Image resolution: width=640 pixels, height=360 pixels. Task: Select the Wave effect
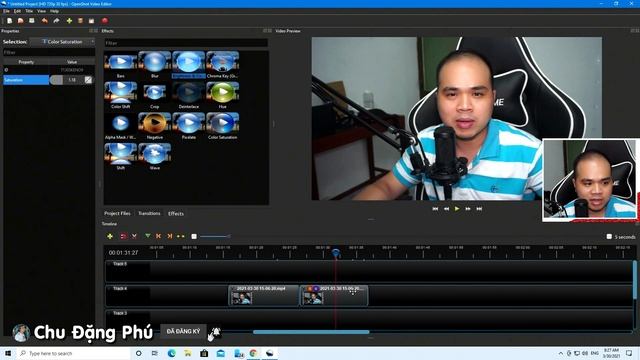coord(155,157)
